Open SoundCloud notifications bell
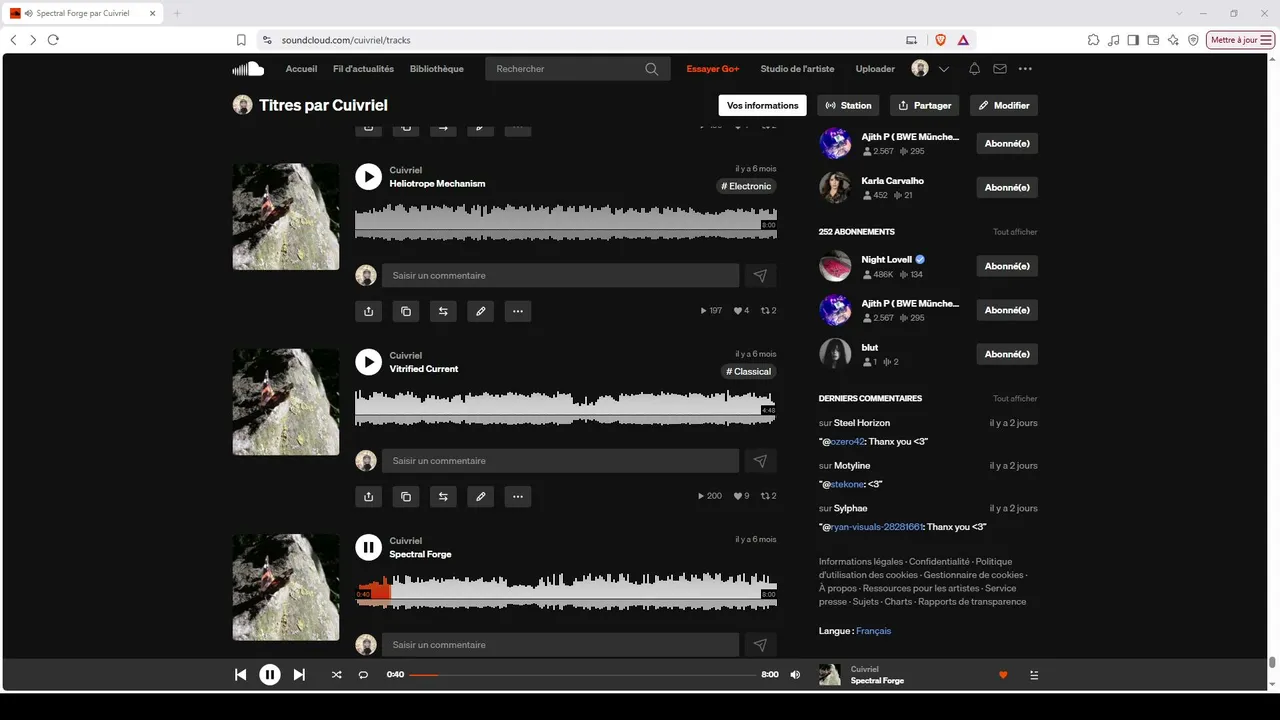This screenshot has width=1280, height=720. click(974, 69)
